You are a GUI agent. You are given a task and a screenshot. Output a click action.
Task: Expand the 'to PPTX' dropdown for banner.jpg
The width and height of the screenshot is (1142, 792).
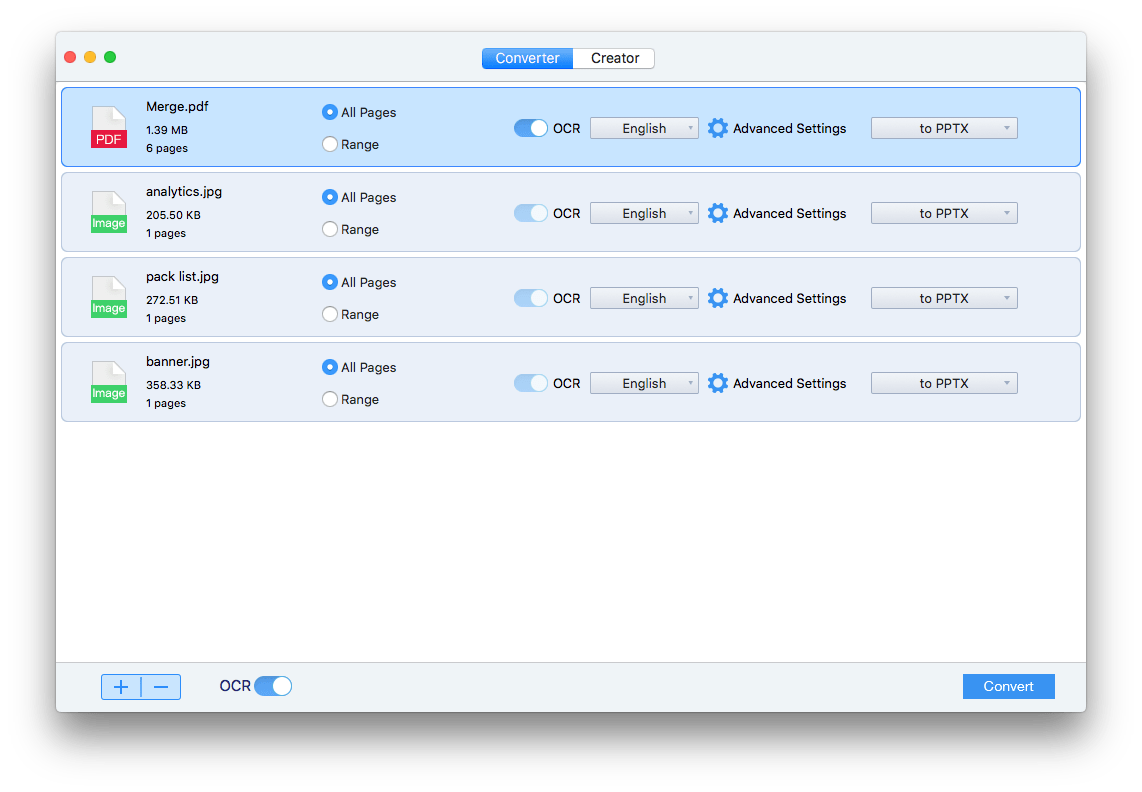click(x=944, y=383)
